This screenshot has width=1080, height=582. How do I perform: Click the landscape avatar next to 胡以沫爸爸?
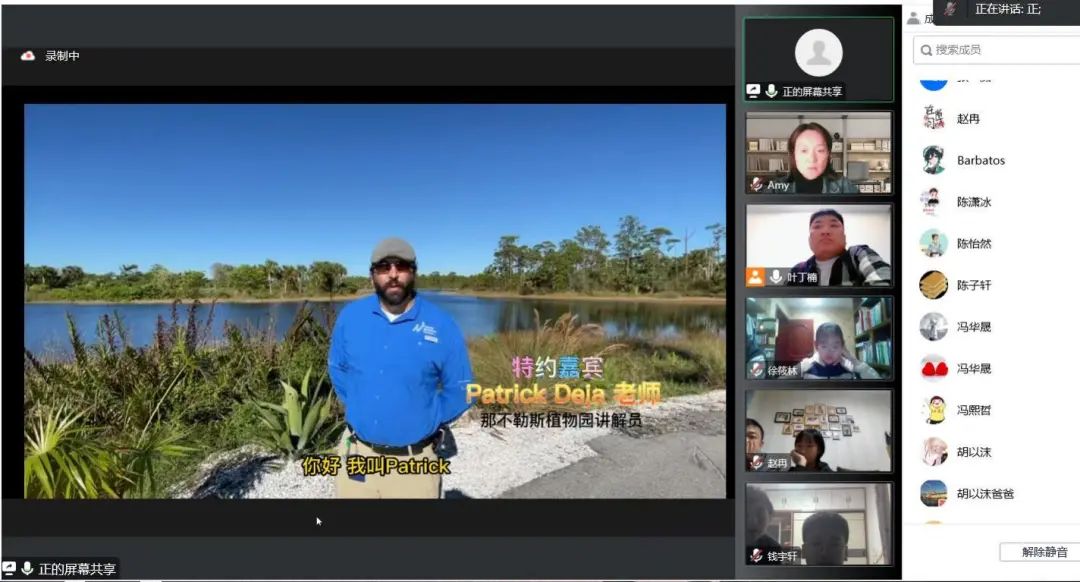[934, 493]
